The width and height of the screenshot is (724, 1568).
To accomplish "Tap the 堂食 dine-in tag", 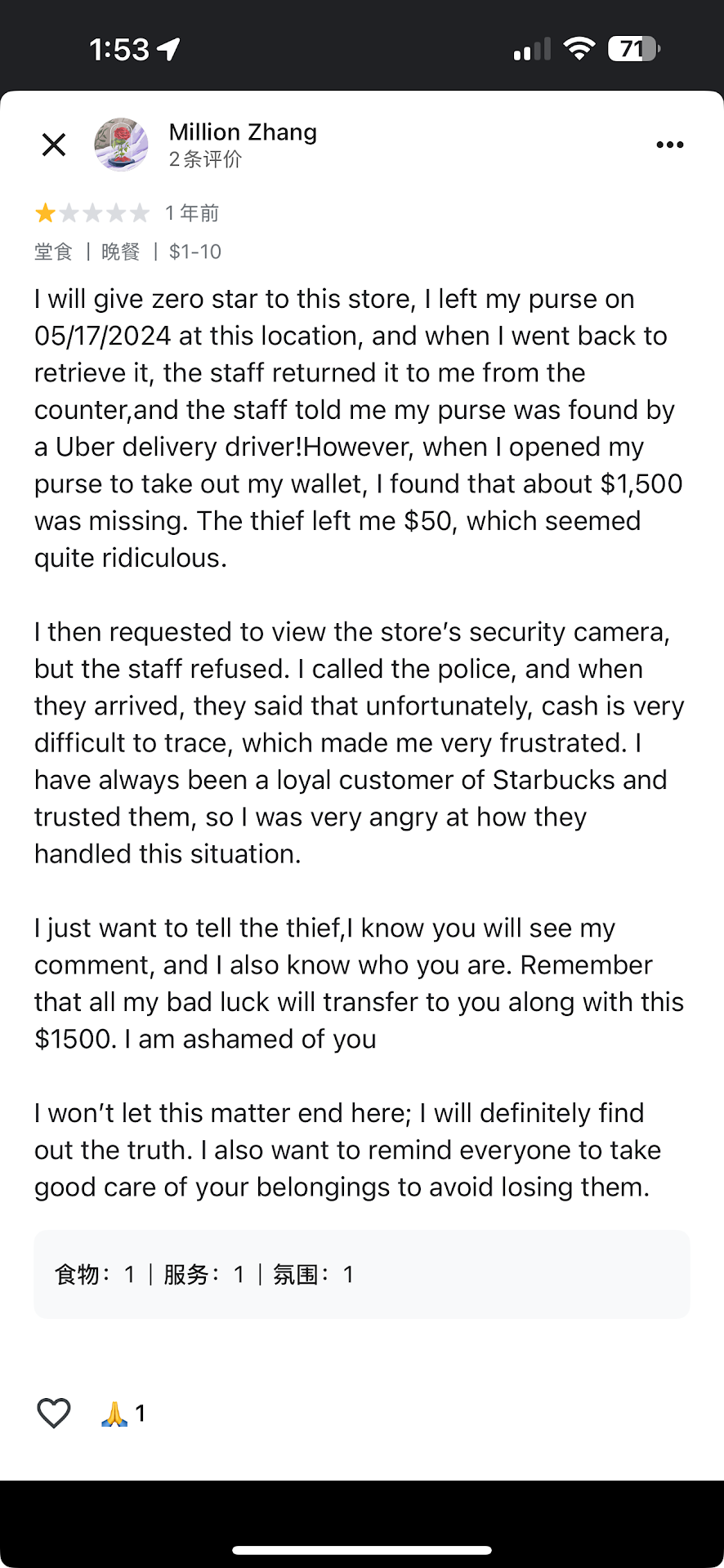I will click(x=54, y=252).
